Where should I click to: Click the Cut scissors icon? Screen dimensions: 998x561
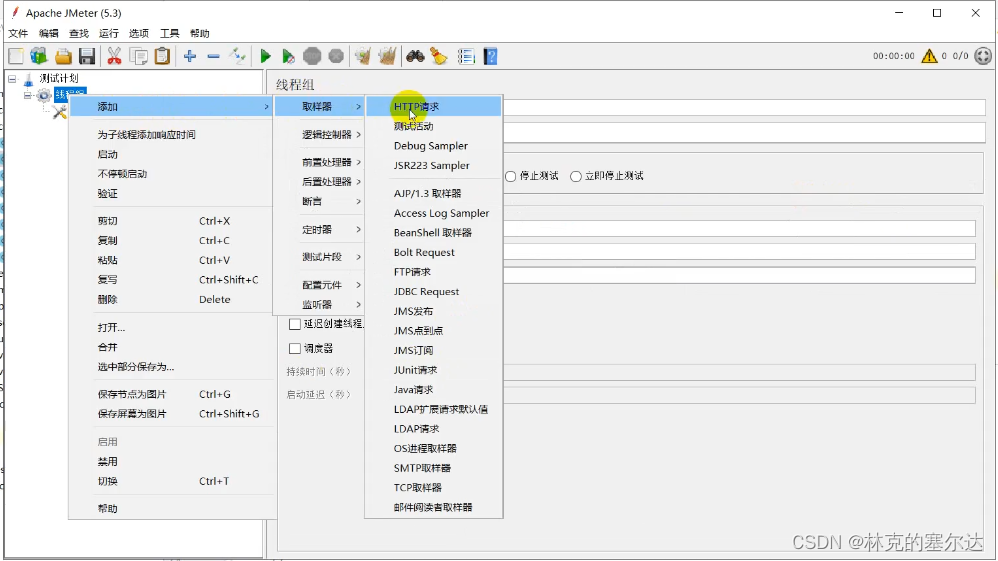(114, 56)
